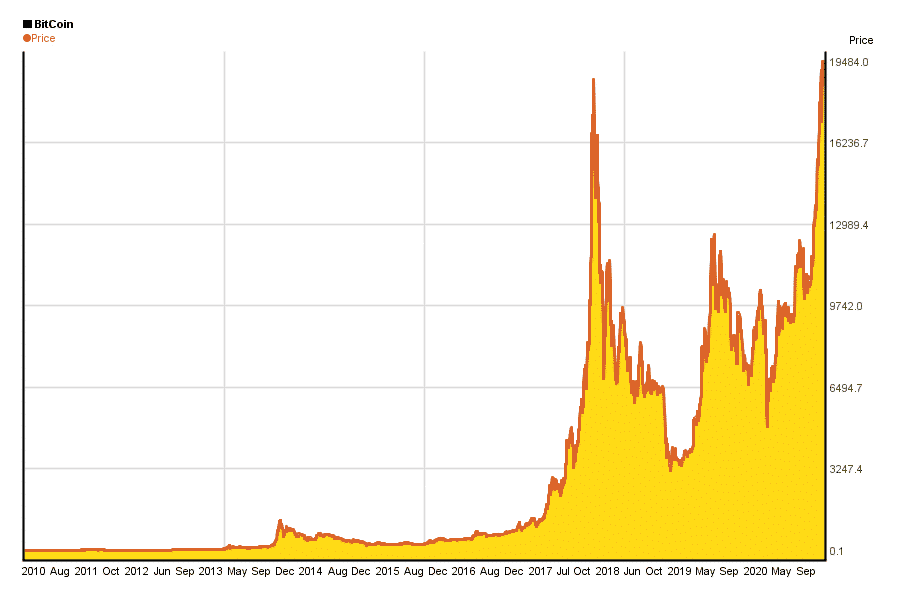The image size is (900, 600).
Task: Click the 2012 year label on time axis
Action: (137, 571)
